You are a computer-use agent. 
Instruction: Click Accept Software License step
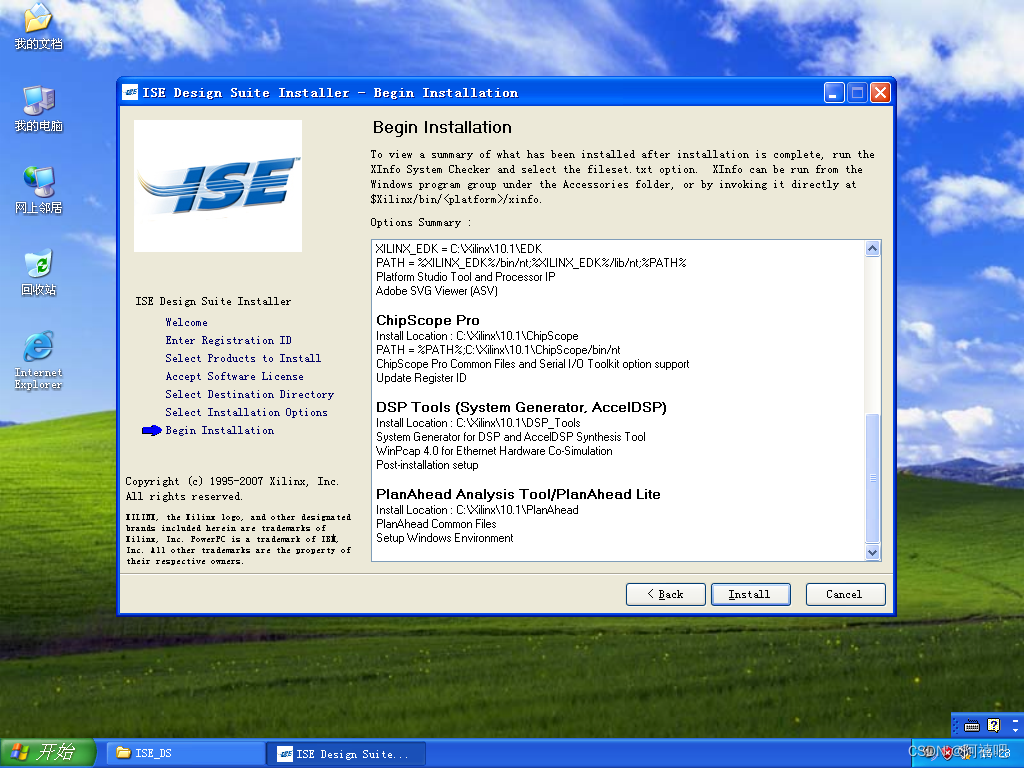[234, 376]
